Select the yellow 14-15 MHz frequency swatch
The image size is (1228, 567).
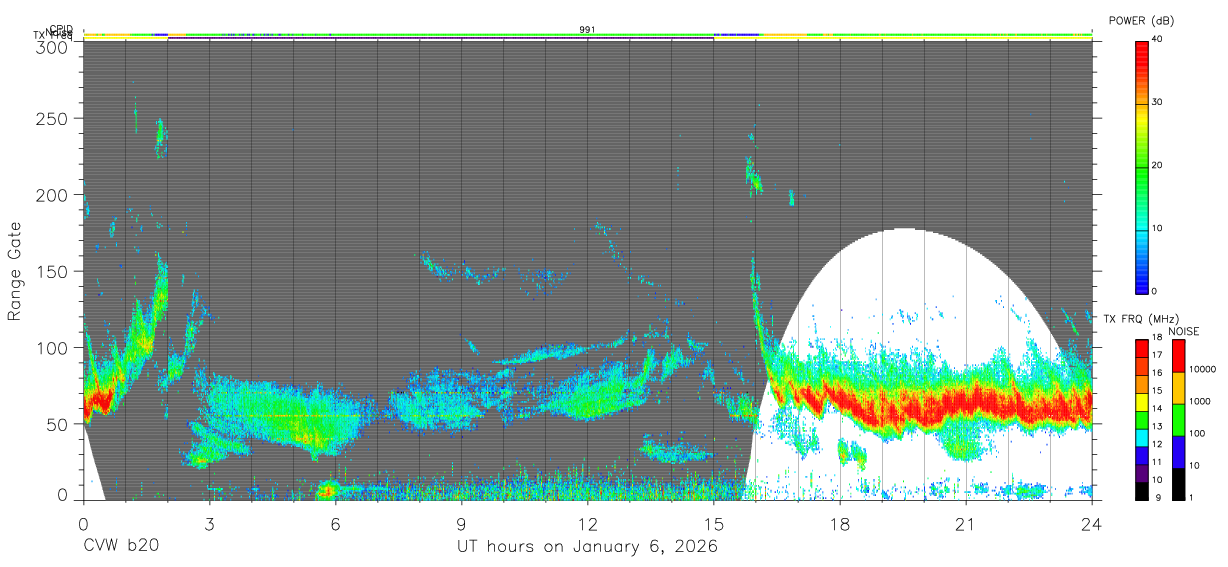(x=1141, y=402)
